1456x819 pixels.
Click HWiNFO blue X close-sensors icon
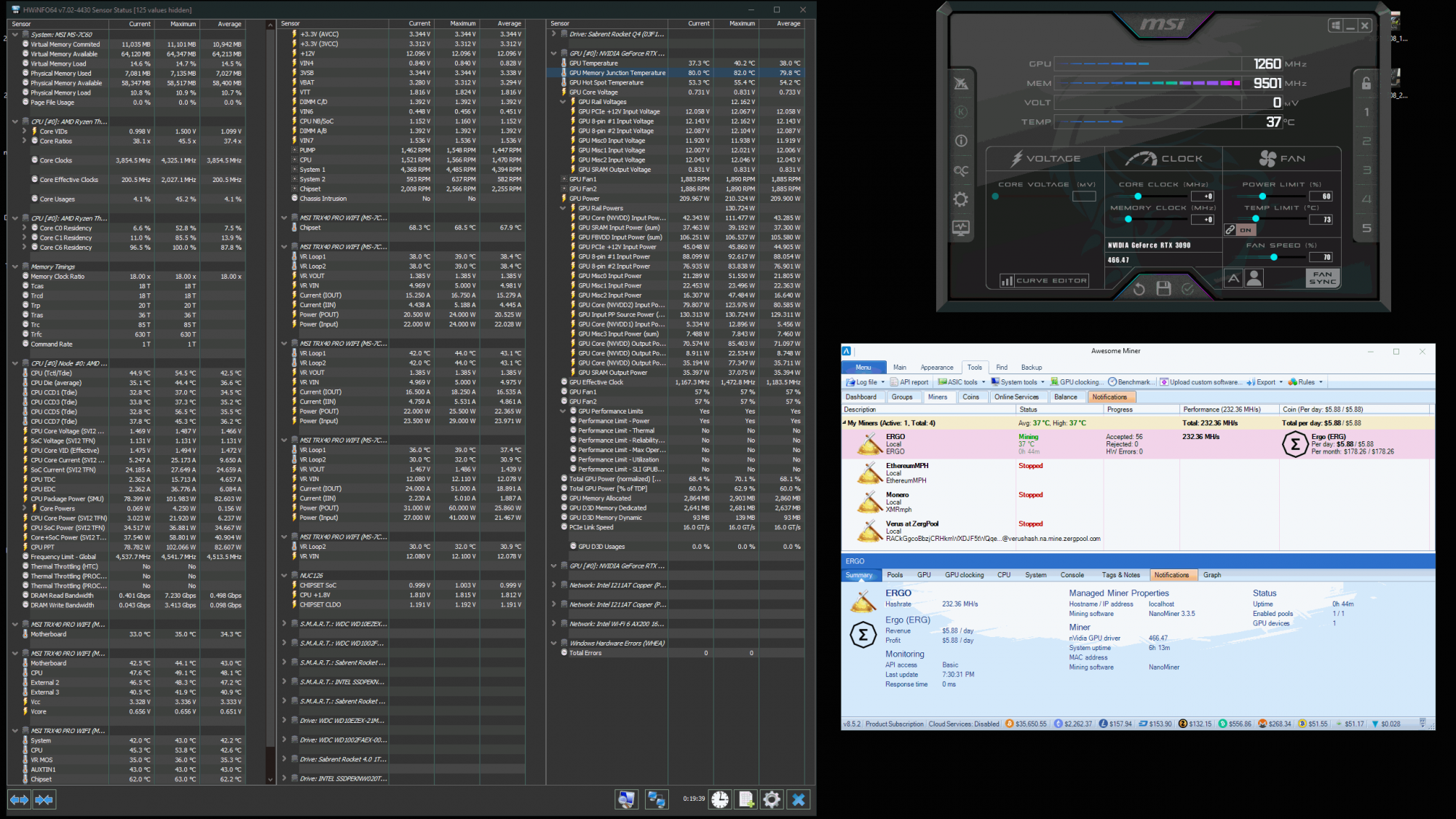click(x=799, y=799)
